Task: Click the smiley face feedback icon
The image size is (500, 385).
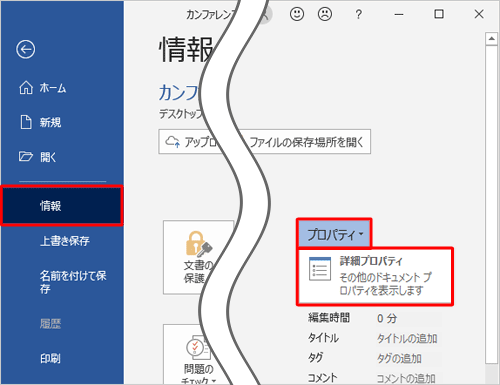Action: point(297,14)
